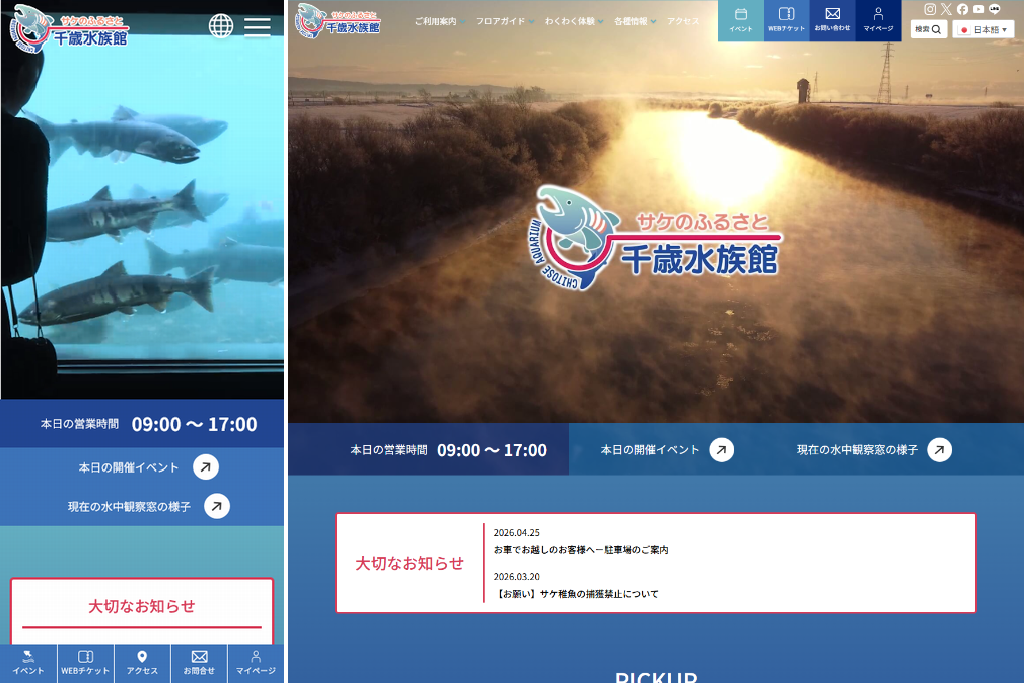Image resolution: width=1024 pixels, height=683 pixels.
Task: Open the YouTube icon
Action: (978, 9)
